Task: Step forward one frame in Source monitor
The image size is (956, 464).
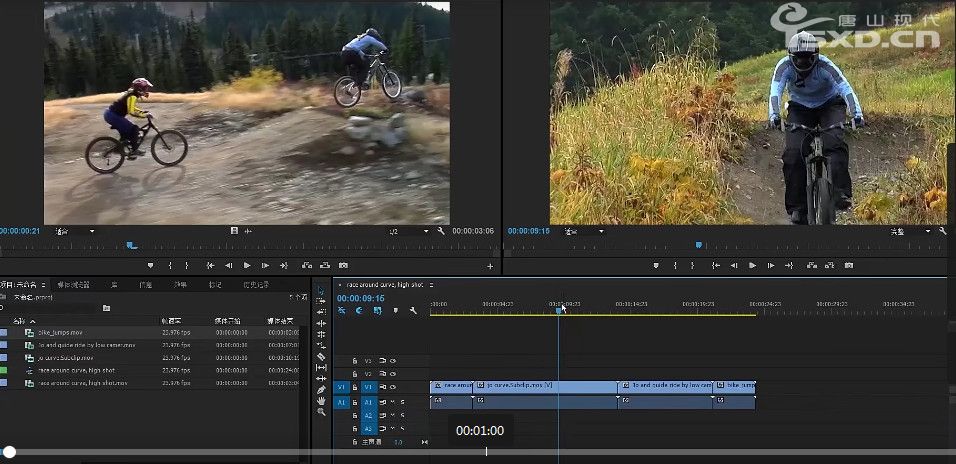Action: [x=265, y=266]
